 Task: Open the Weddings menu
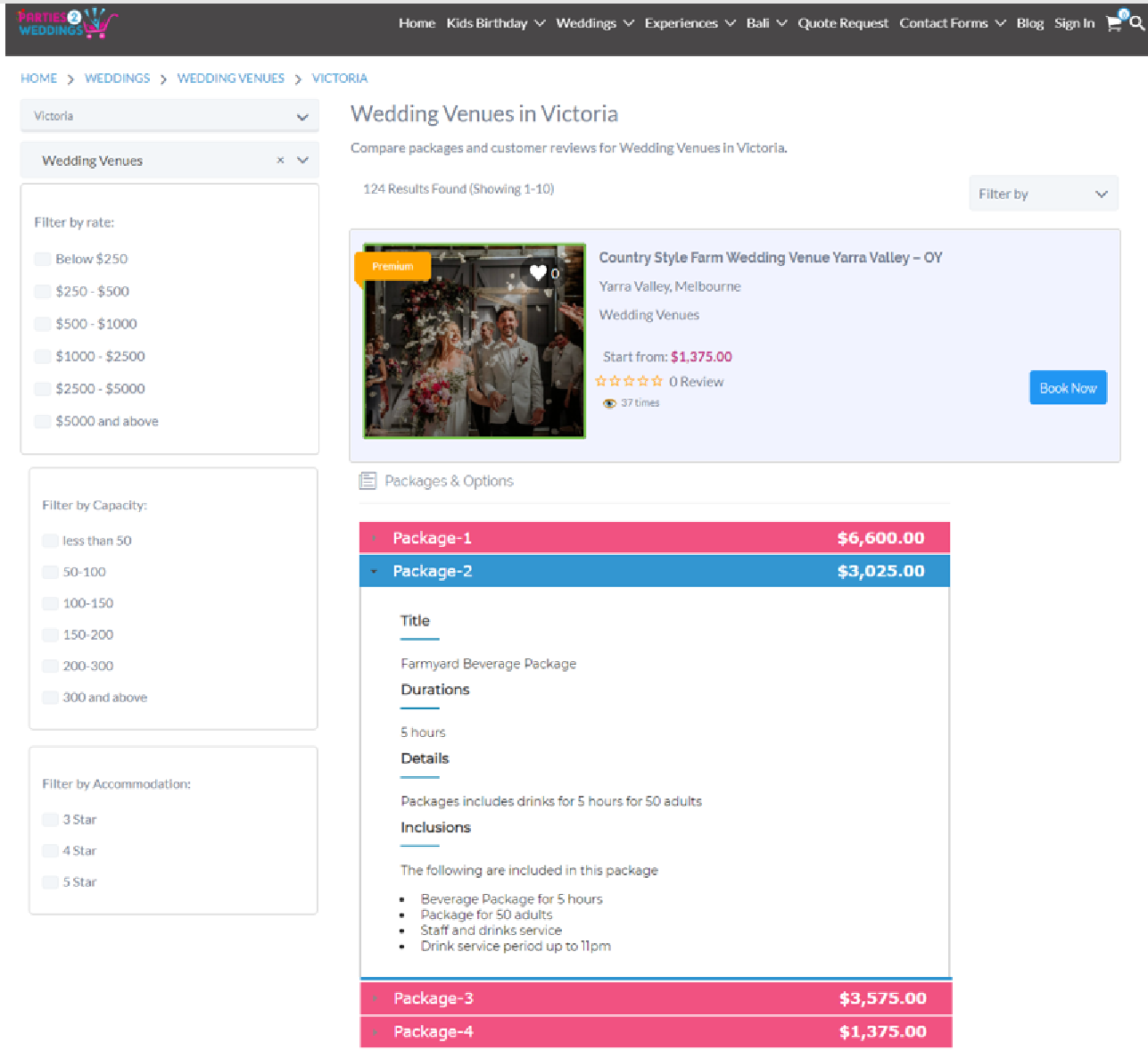click(595, 23)
